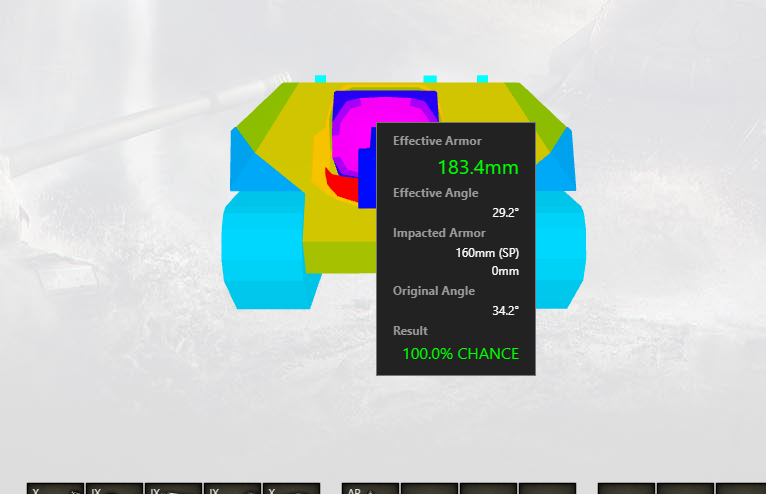The width and height of the screenshot is (766, 494).
Task: Click the "160mm (SP)" impacted armor value
Action: [487, 253]
